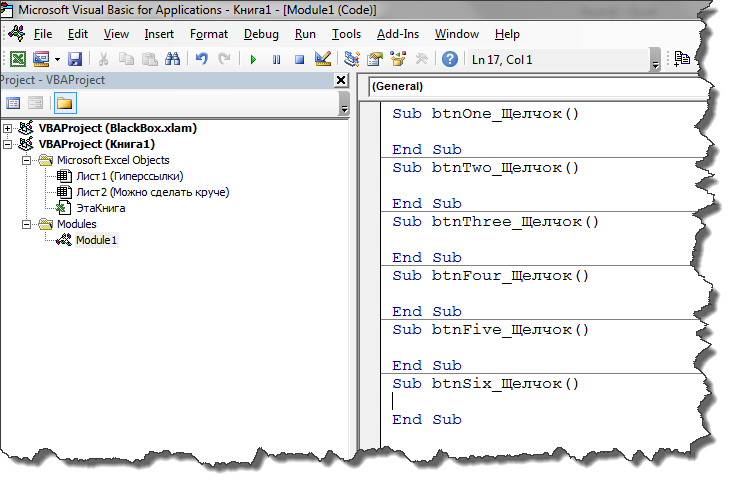The image size is (737, 490).
Task: Open the File menu
Action: 43,34
